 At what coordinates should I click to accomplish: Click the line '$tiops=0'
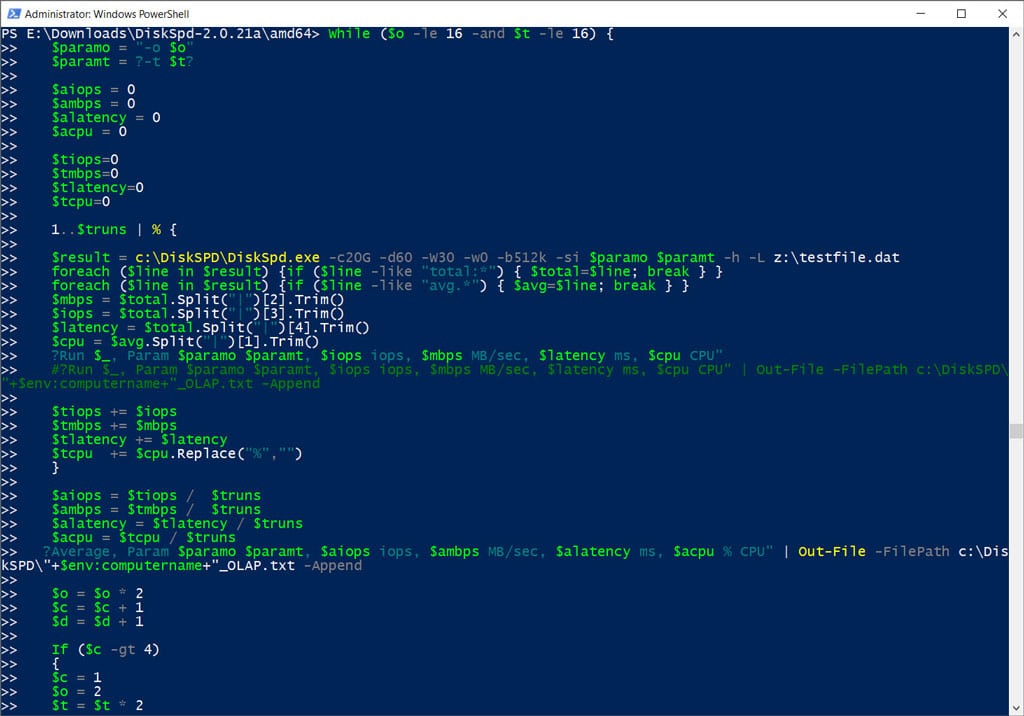pyautogui.click(x=86, y=160)
